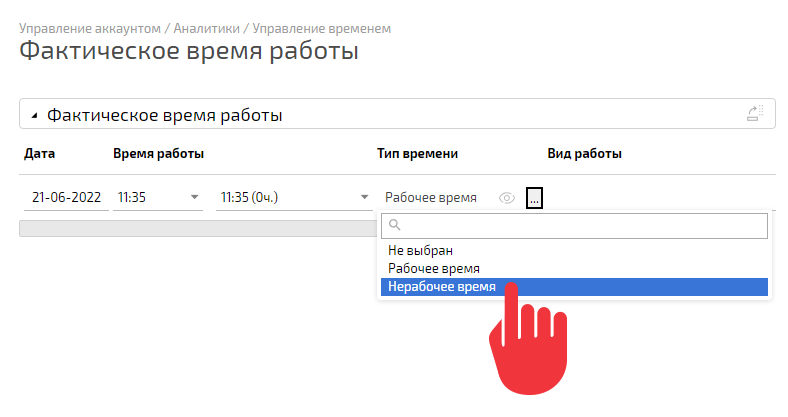Click the export icon in the panel header
Screen dimensions: 788x417
coord(755,114)
